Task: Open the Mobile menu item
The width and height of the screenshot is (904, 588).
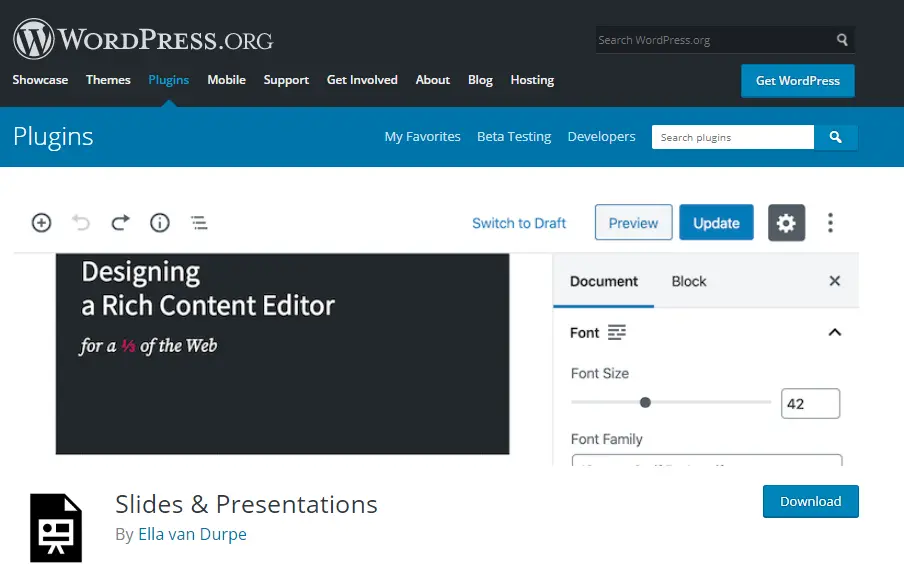Action: click(227, 80)
